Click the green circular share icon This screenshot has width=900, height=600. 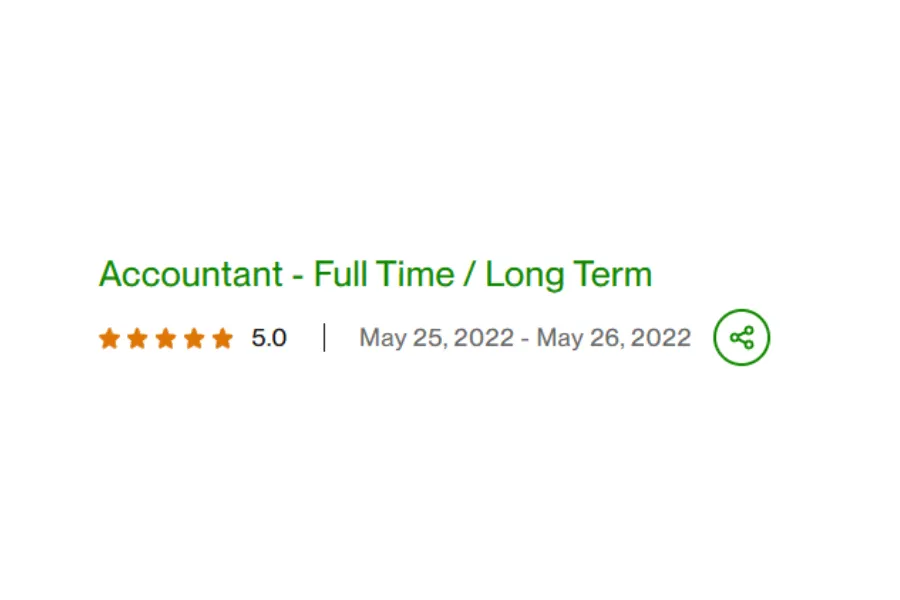click(x=742, y=337)
